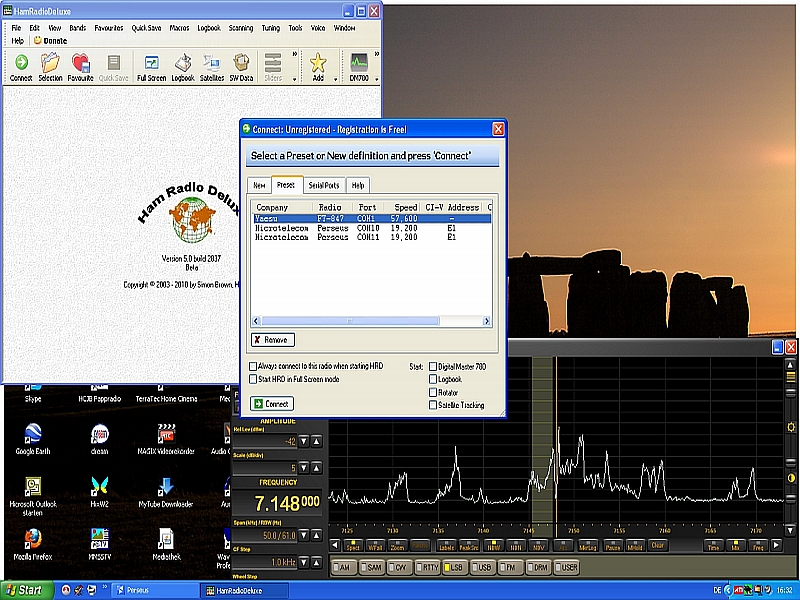
Task: Check Start HRD in Full Screen mode
Action: [x=253, y=379]
